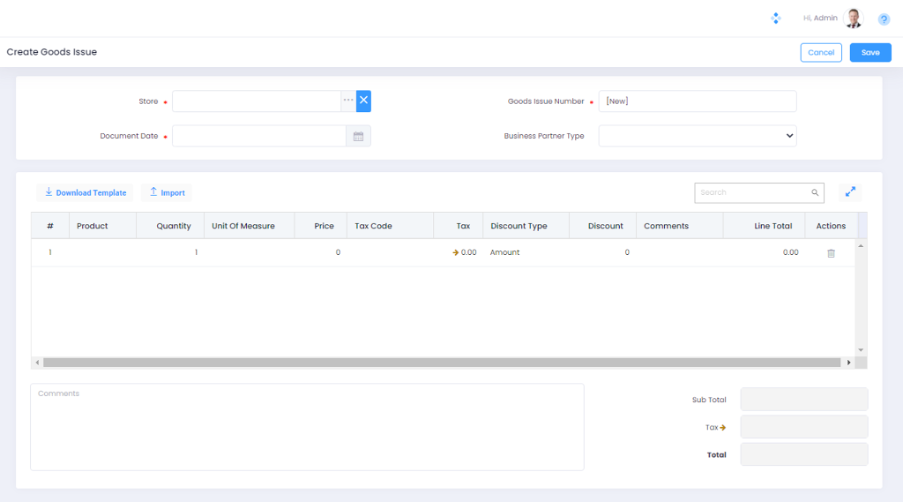The image size is (904, 502).
Task: Click the delete trash icon in row 1
Action: point(830,253)
